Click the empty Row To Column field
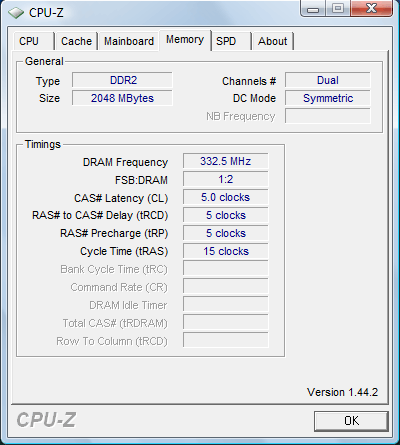This screenshot has height=445, width=400. point(226,341)
